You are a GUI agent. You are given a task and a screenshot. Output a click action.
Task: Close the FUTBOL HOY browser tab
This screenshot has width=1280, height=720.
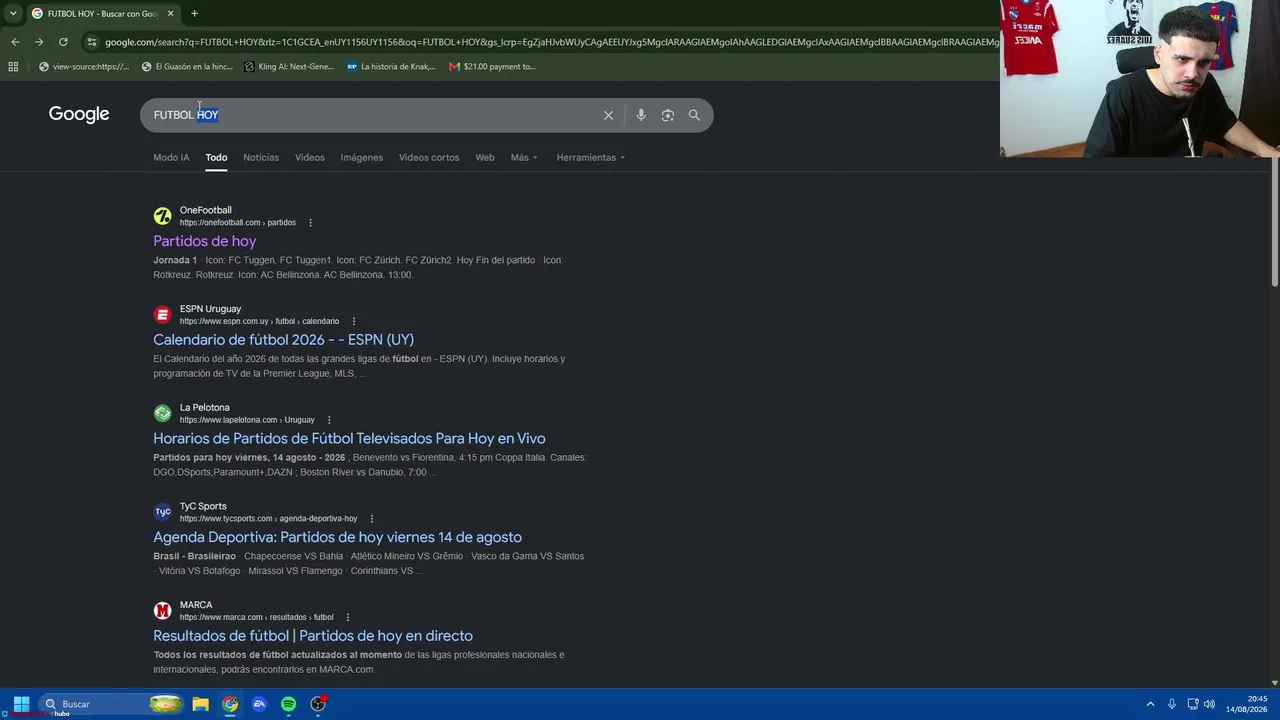pyautogui.click(x=170, y=13)
